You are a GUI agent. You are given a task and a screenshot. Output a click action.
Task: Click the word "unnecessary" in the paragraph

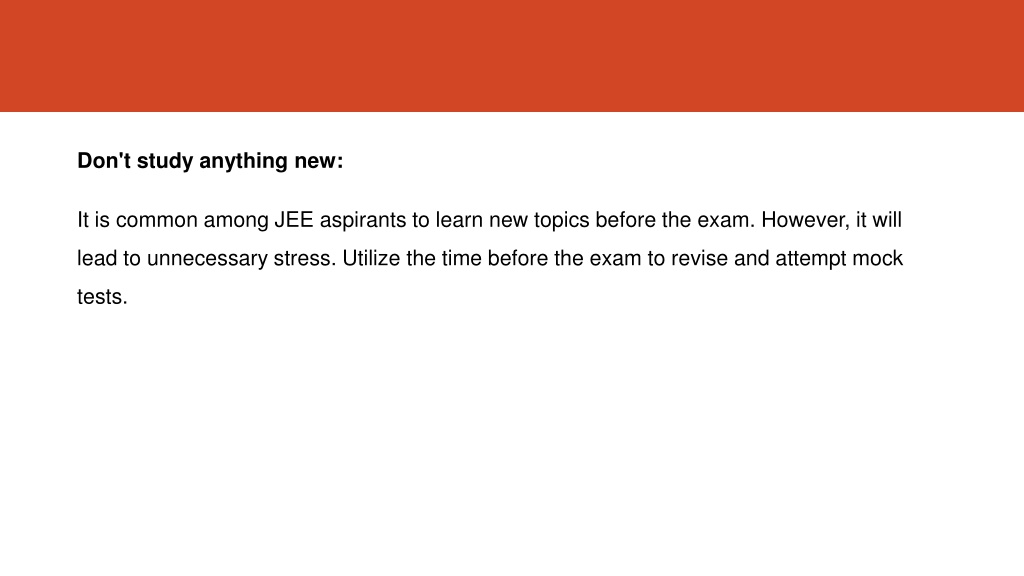207,260
